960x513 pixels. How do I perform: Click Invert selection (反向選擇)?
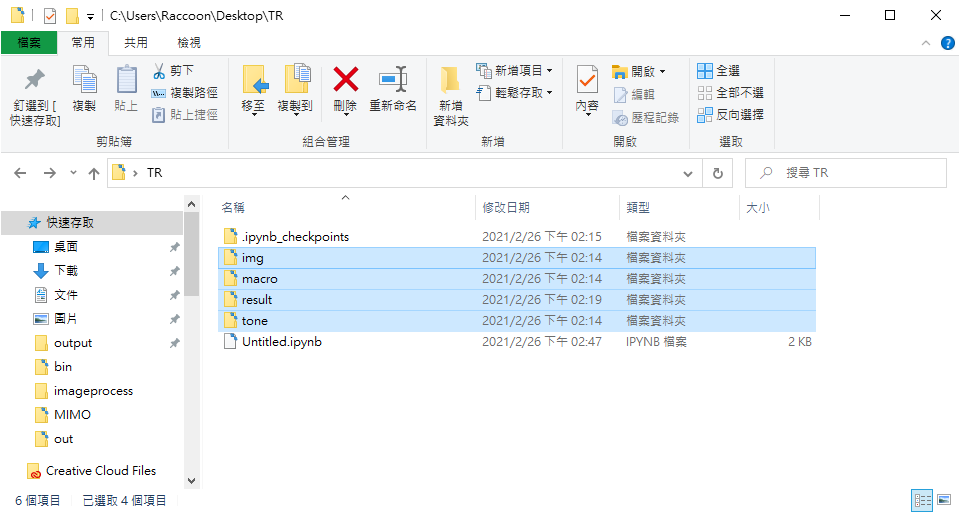[730, 114]
